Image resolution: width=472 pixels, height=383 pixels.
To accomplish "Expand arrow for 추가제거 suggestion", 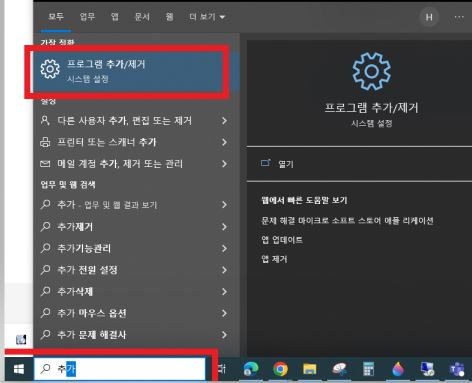I will (x=225, y=227).
